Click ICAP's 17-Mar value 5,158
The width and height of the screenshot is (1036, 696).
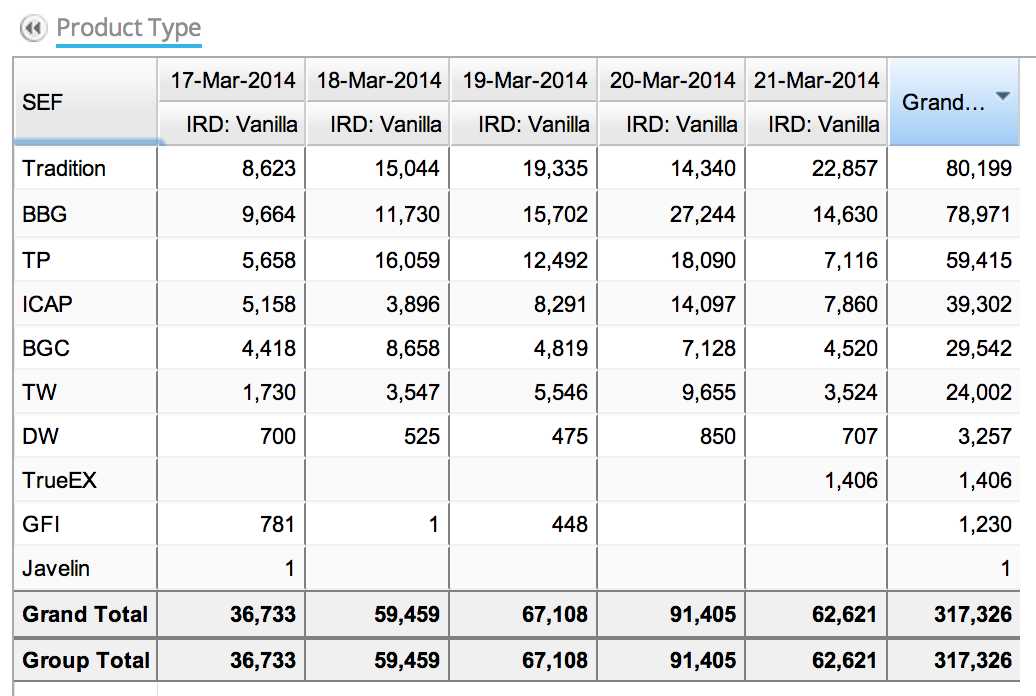[268, 304]
